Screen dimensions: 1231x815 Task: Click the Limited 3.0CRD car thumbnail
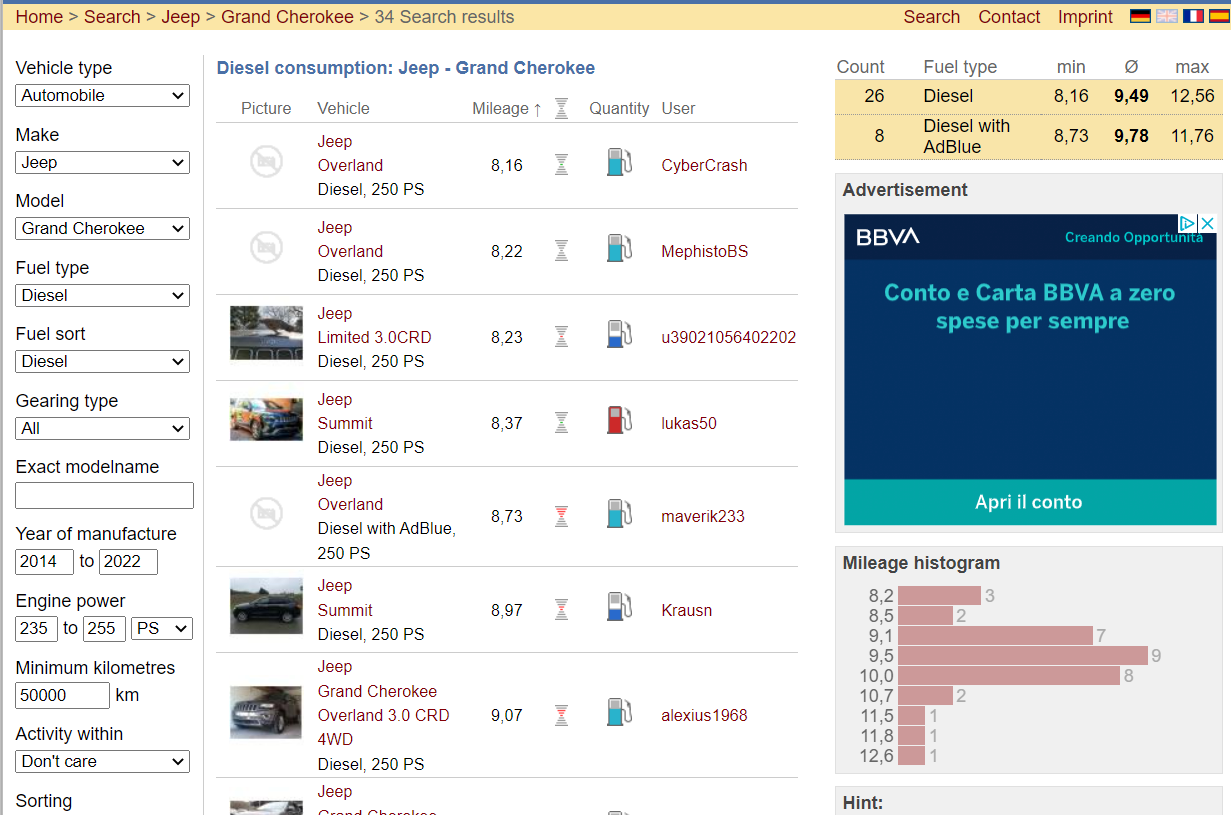pyautogui.click(x=266, y=333)
